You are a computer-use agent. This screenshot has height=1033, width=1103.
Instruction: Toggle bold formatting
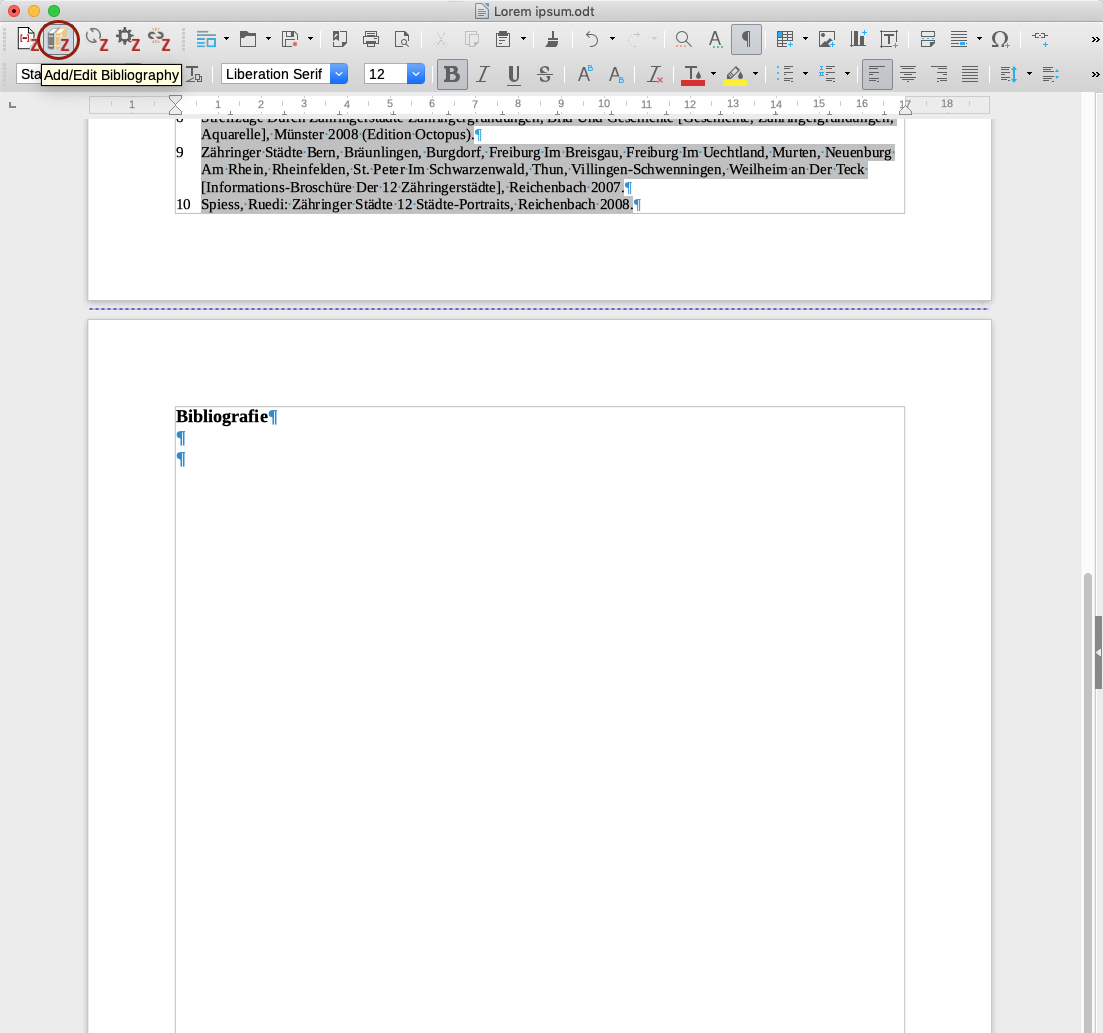pyautogui.click(x=452, y=74)
